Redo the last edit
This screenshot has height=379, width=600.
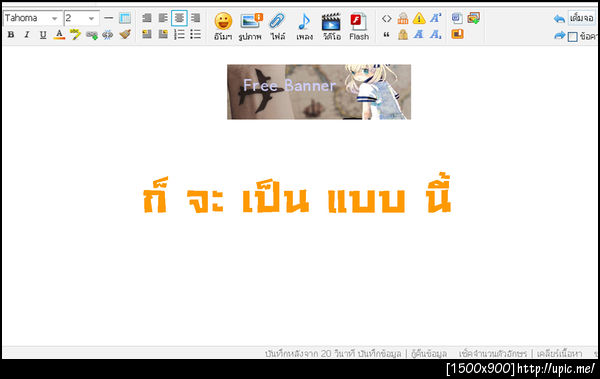[559, 36]
